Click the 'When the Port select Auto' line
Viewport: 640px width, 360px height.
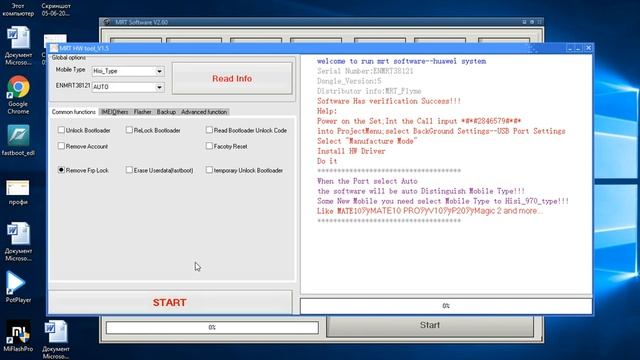coord(367,181)
